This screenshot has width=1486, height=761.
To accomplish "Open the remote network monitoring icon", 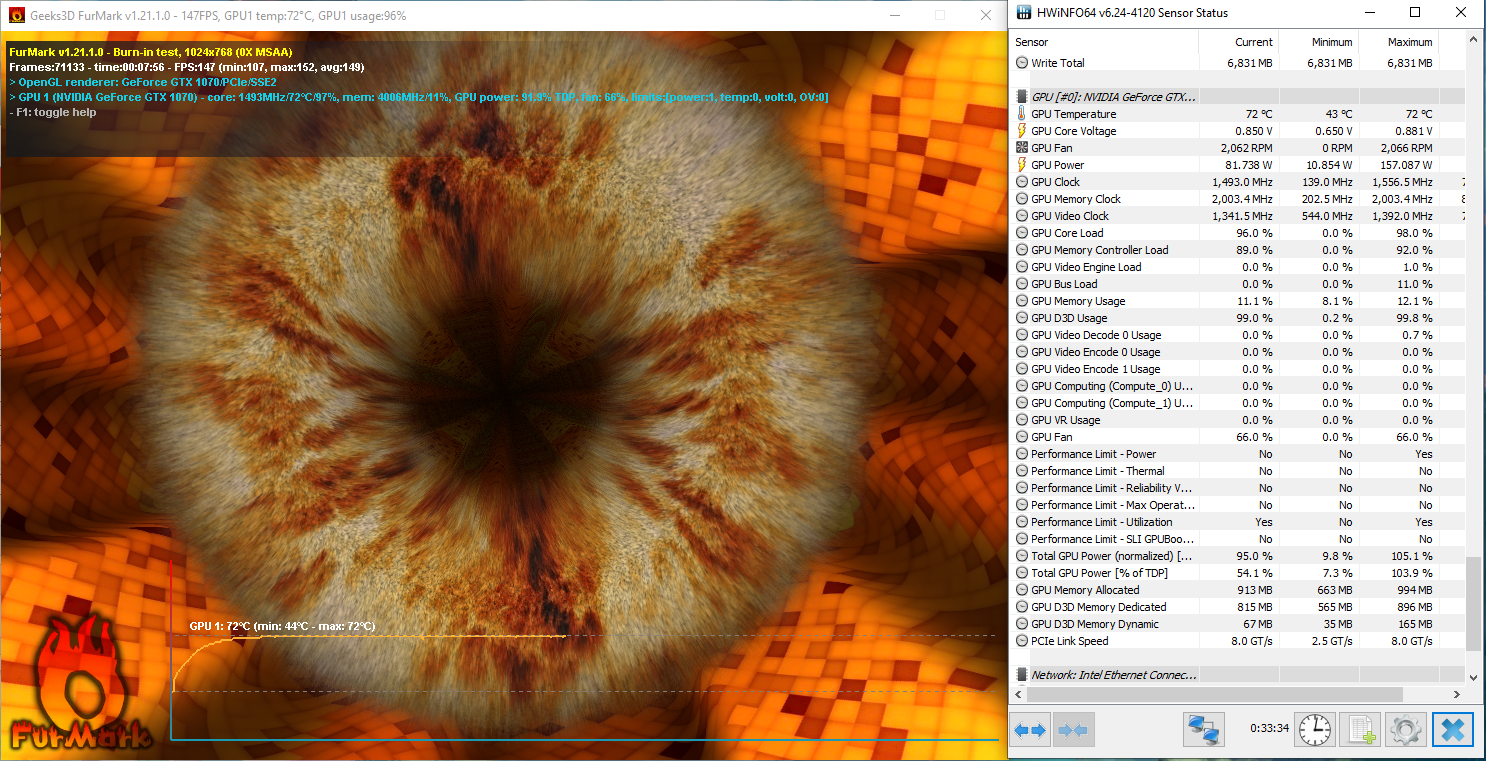I will coord(1203,731).
